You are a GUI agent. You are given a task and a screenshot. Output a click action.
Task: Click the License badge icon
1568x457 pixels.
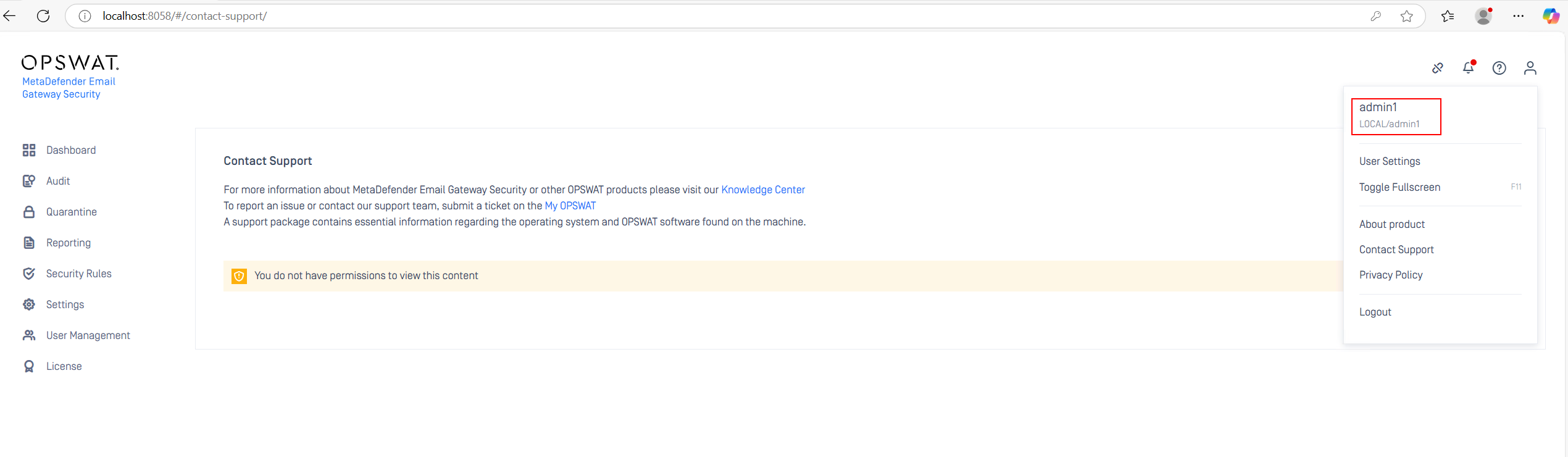pyautogui.click(x=29, y=366)
